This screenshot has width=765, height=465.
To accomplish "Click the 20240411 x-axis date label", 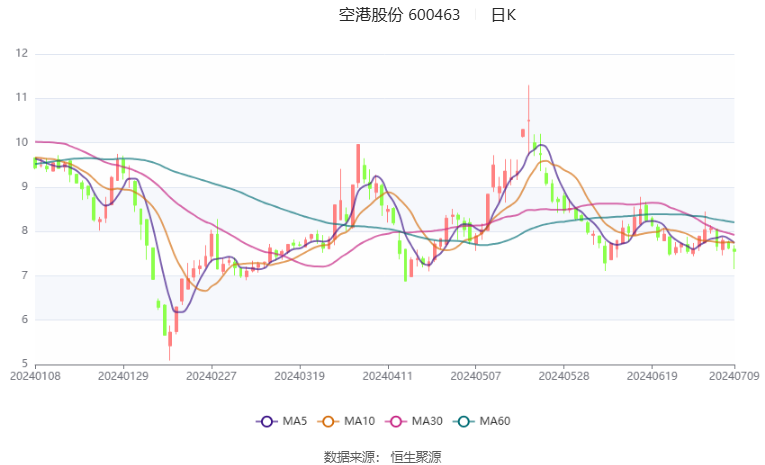I will point(388,376).
